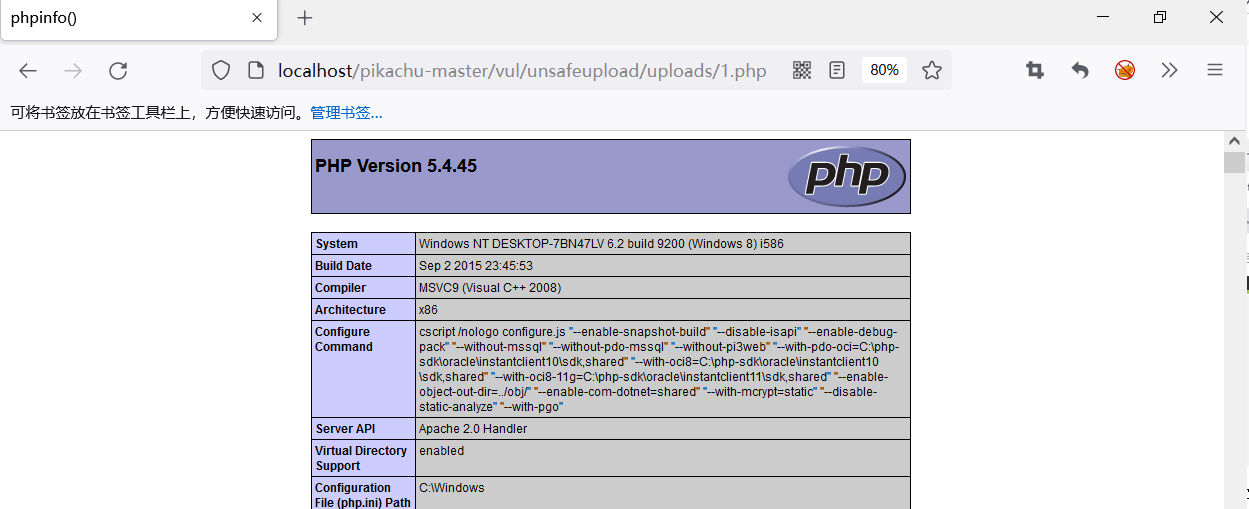Open the 管理书签 link
Screen dimensions: 1249x509
click(x=346, y=113)
